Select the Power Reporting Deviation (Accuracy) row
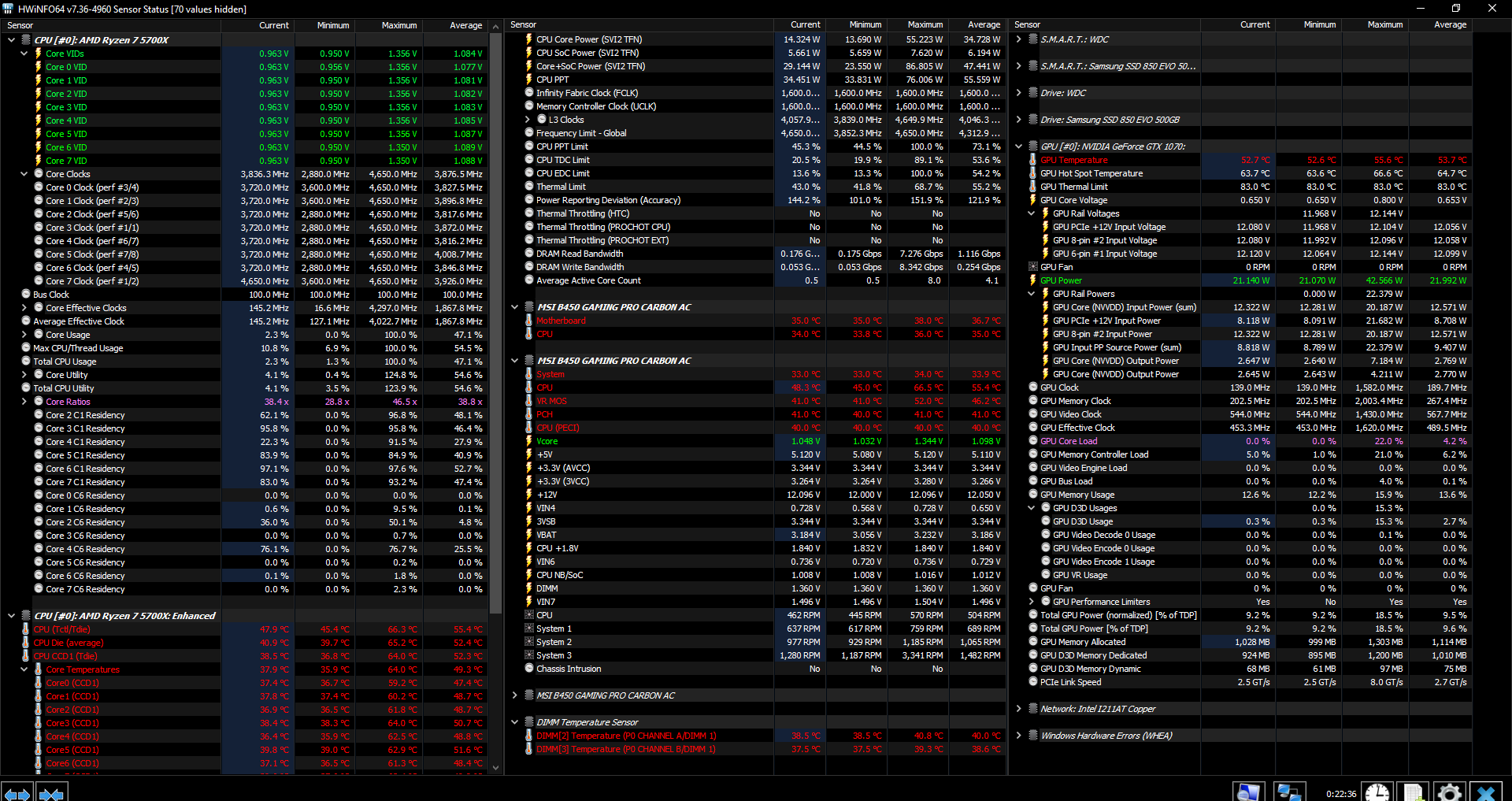 (757, 200)
